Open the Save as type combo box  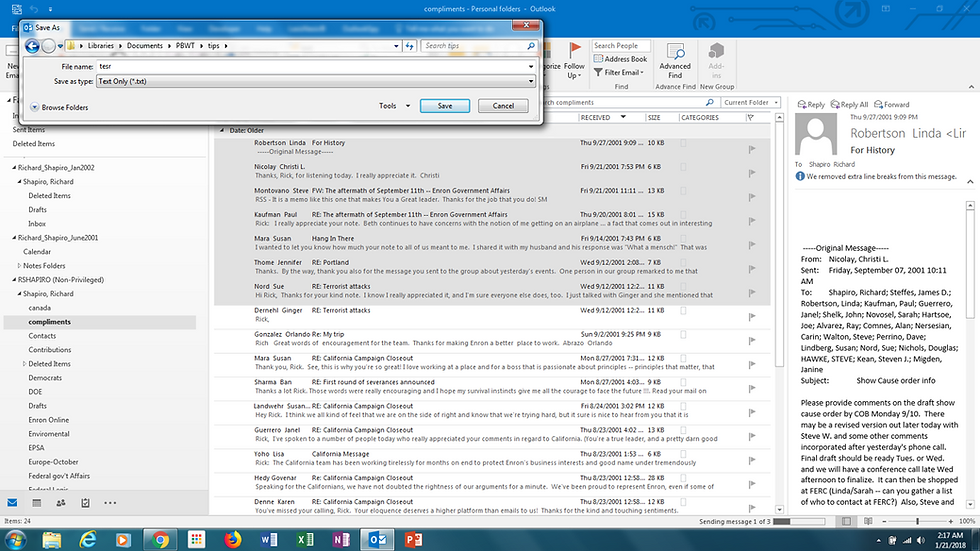[x=316, y=81]
